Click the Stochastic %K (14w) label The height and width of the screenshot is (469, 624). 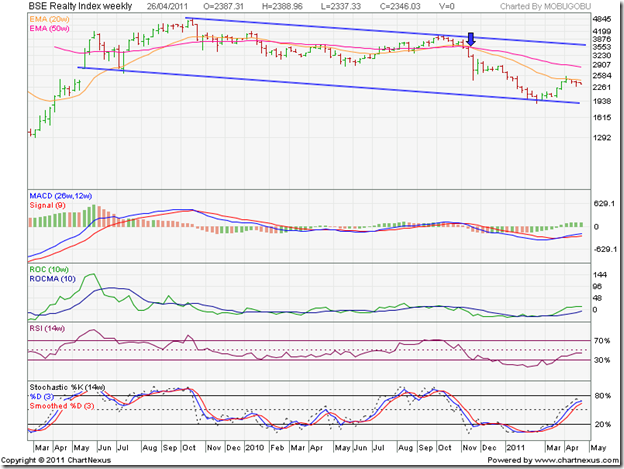67,387
